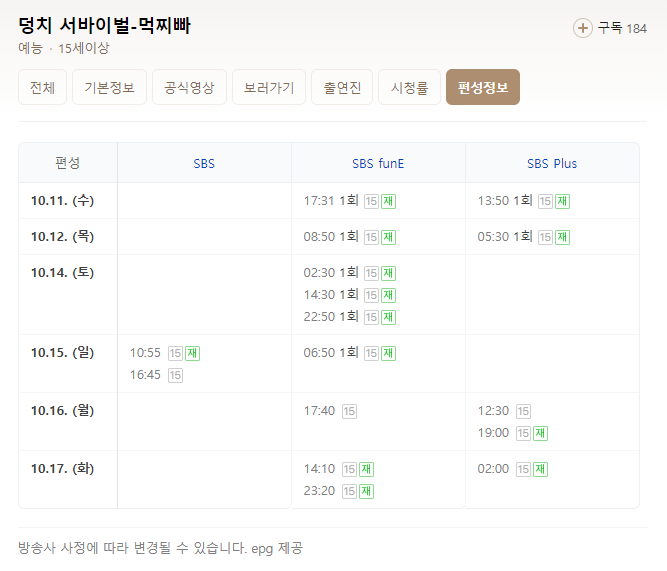
Task: Click the 10.15. (일) date row
Action: pyautogui.click(x=63, y=353)
